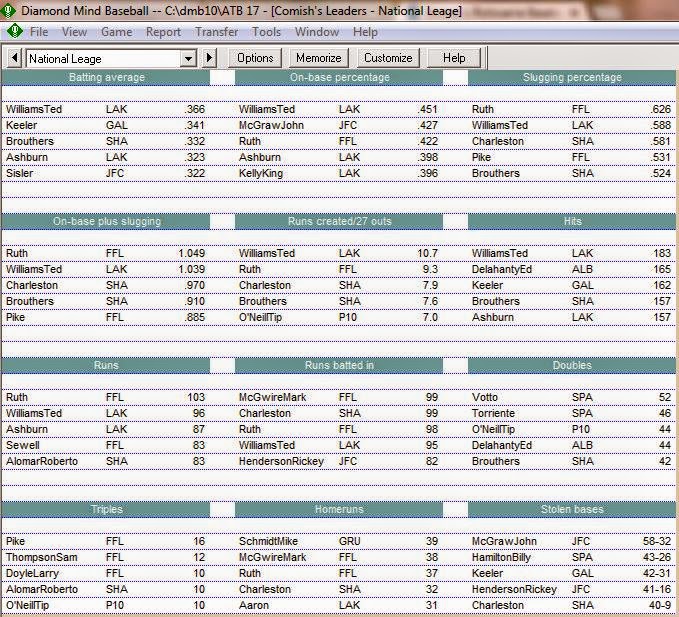Open the View menu

coord(74,32)
